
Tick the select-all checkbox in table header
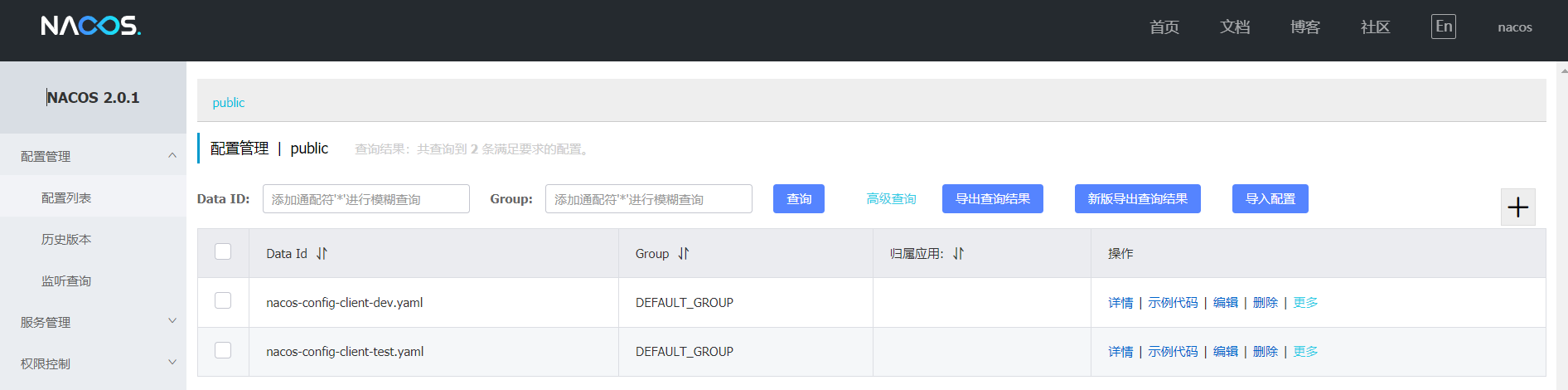[223, 251]
